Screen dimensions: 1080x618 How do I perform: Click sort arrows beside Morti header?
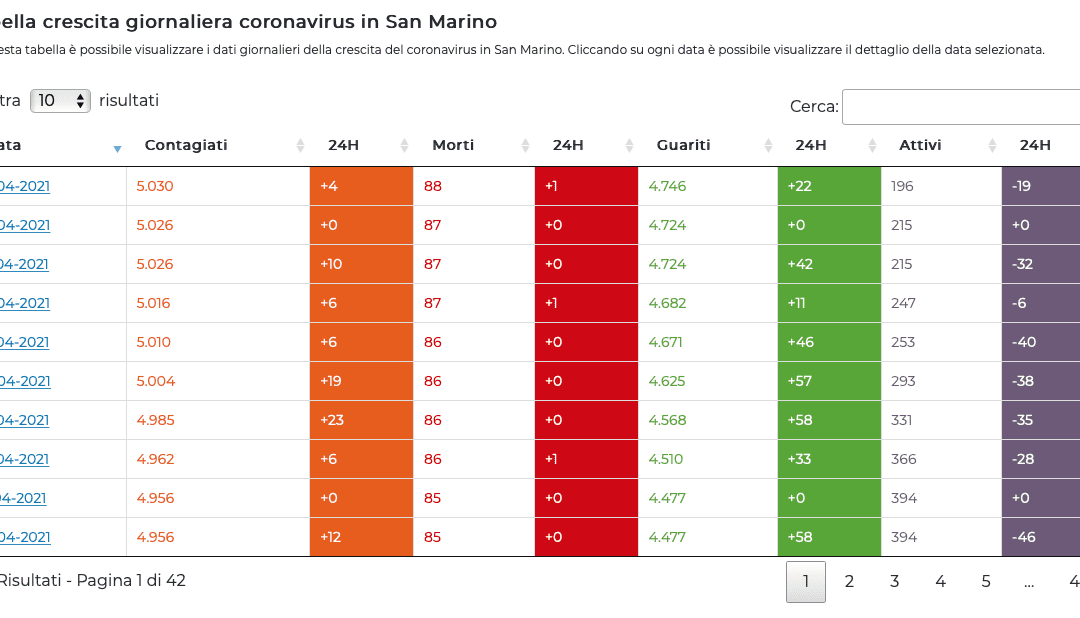[x=525, y=146]
